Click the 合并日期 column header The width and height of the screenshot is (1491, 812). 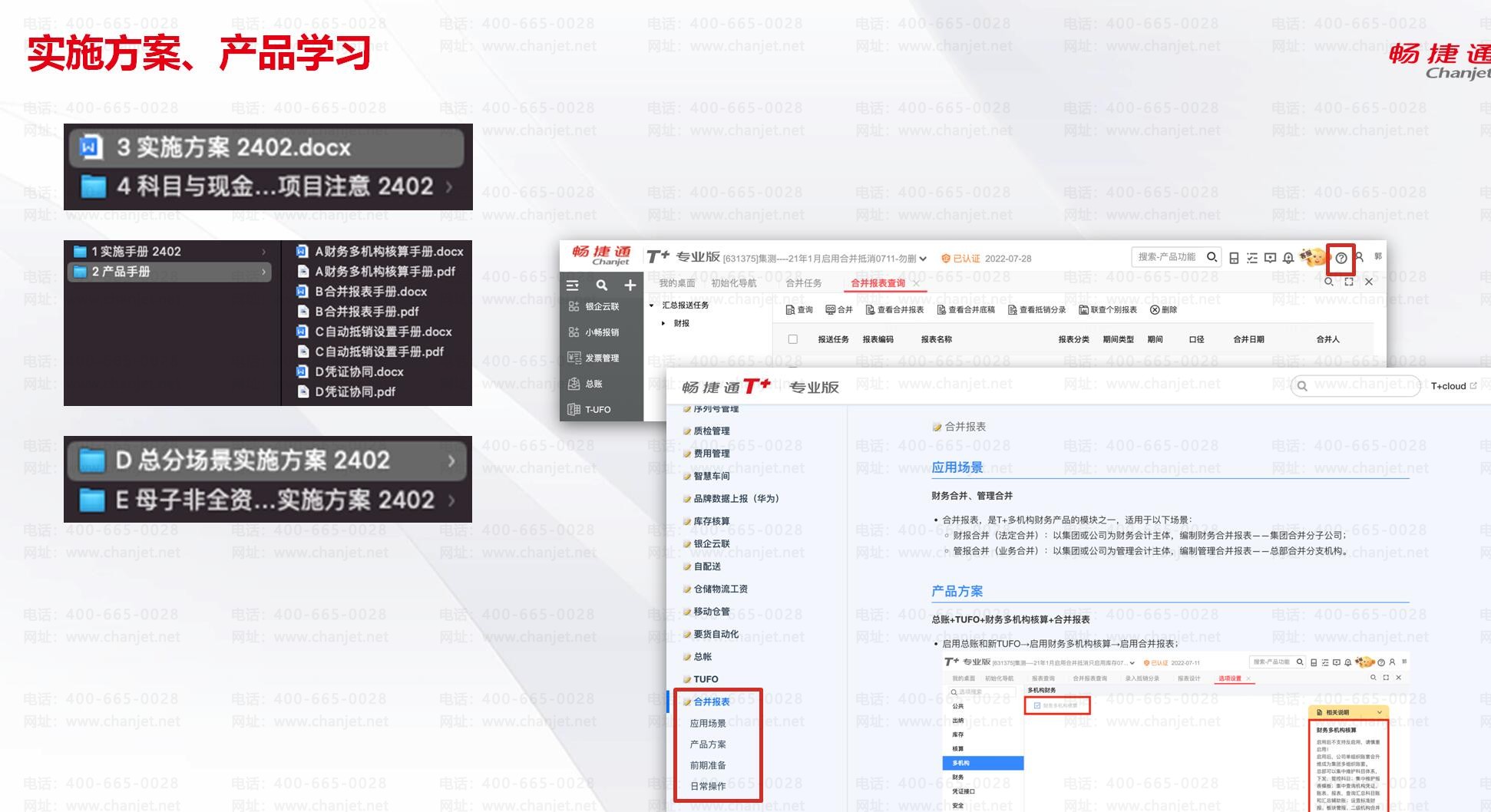pyautogui.click(x=1249, y=339)
